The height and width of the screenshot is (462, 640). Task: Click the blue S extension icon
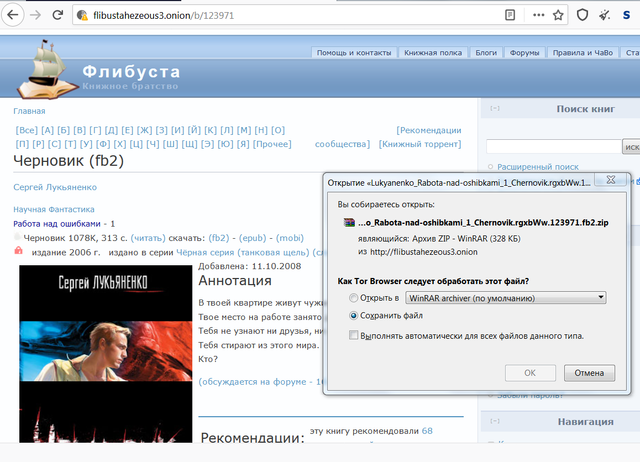627,15
